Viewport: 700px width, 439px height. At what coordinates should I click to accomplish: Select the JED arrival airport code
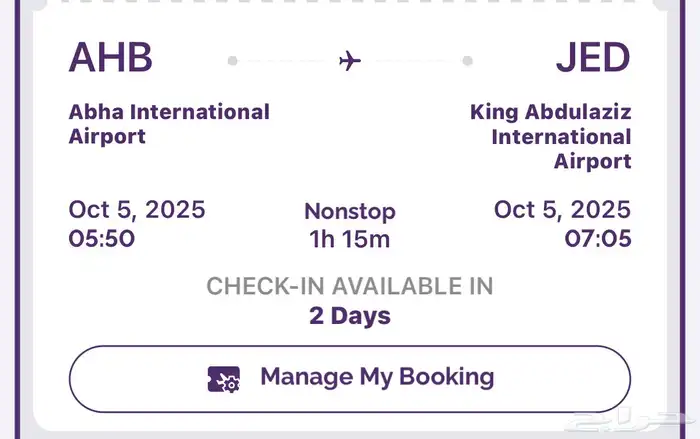pos(593,58)
